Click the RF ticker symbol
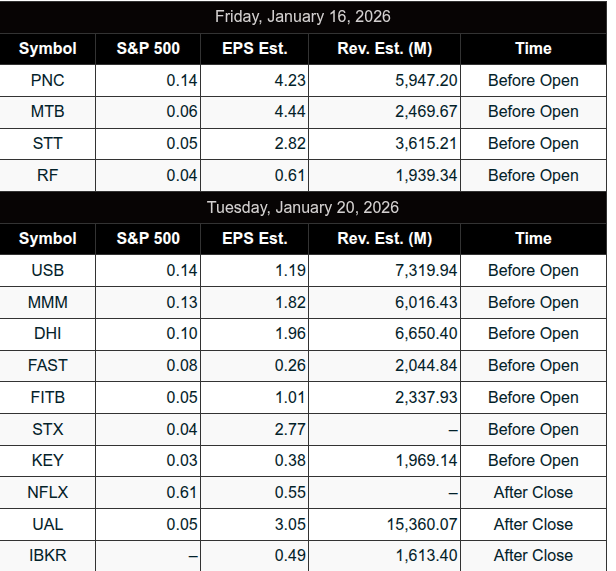This screenshot has height=571, width=616. click(x=47, y=176)
